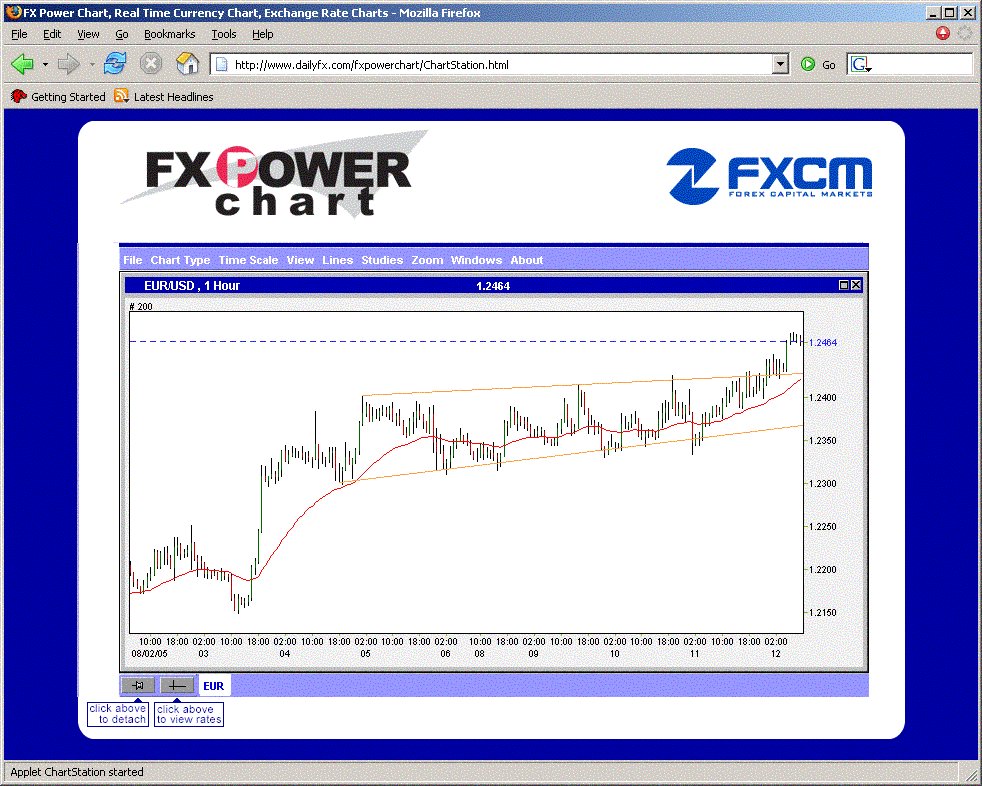Click the detach chart button
The width and height of the screenshot is (982, 786).
pos(138,685)
